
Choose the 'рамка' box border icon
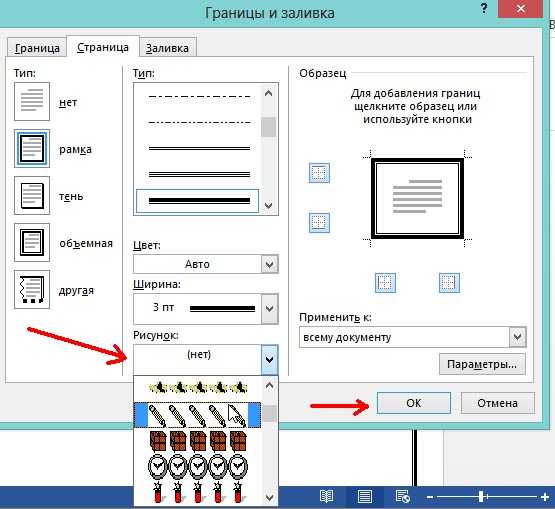pyautogui.click(x=32, y=149)
